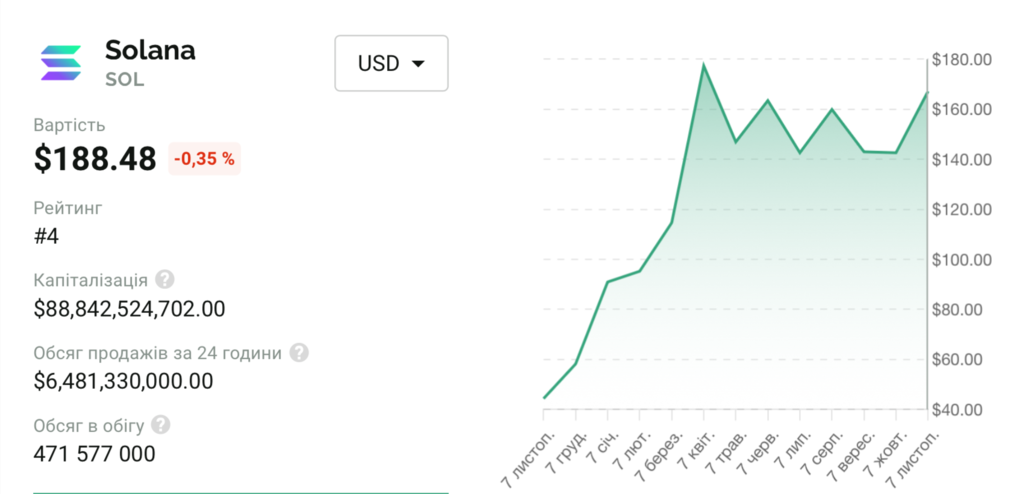
Task: Click the market cap value $88,842,524,702.00
Action: (129, 309)
